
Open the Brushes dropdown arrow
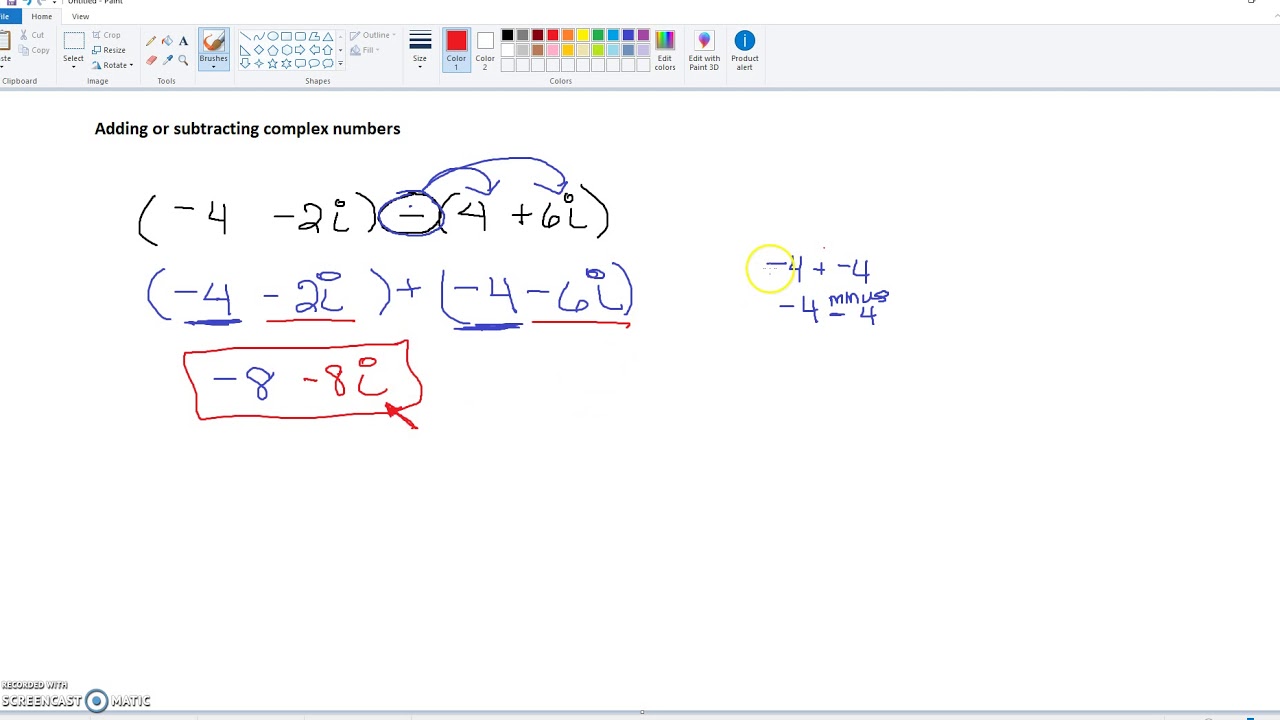click(x=213, y=67)
